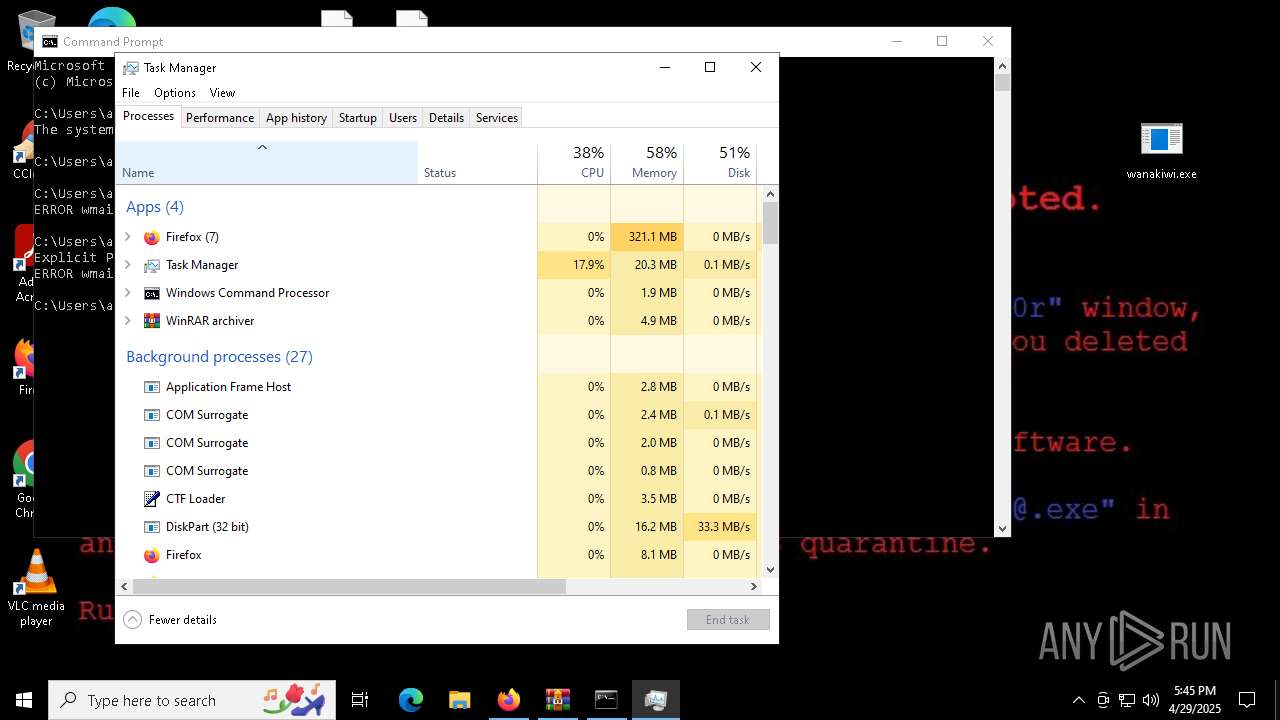The height and width of the screenshot is (720, 1280).
Task: Click the DiskPart 33.3 MB/s disk cell
Action: click(720, 527)
